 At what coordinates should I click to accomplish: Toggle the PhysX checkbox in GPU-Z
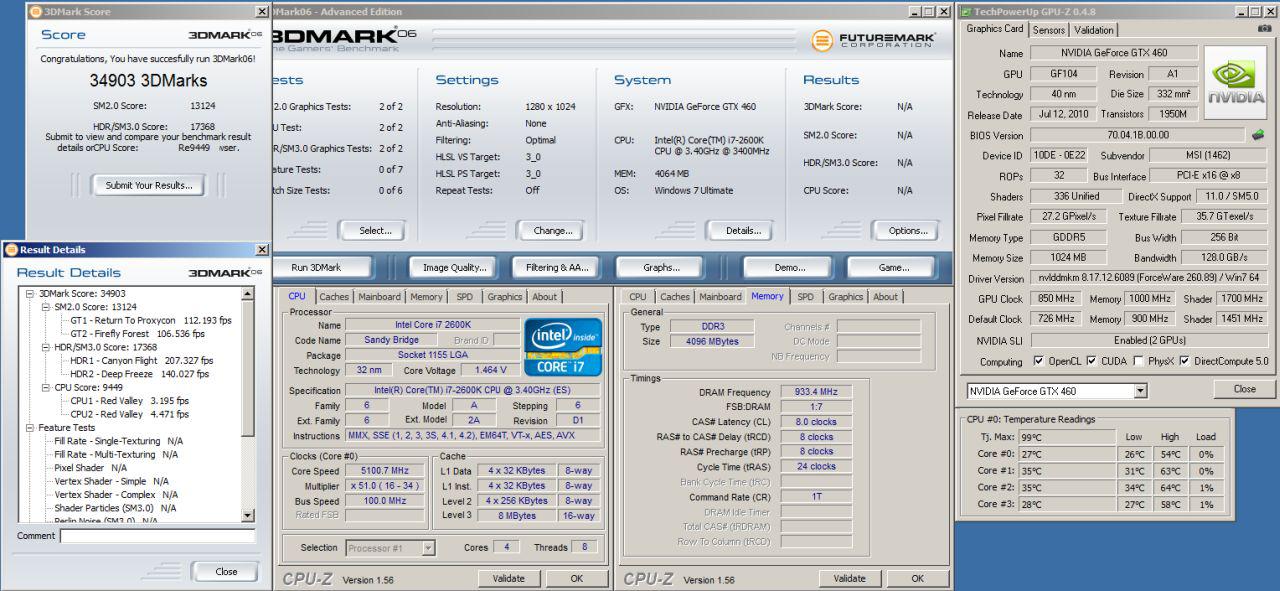1140,361
